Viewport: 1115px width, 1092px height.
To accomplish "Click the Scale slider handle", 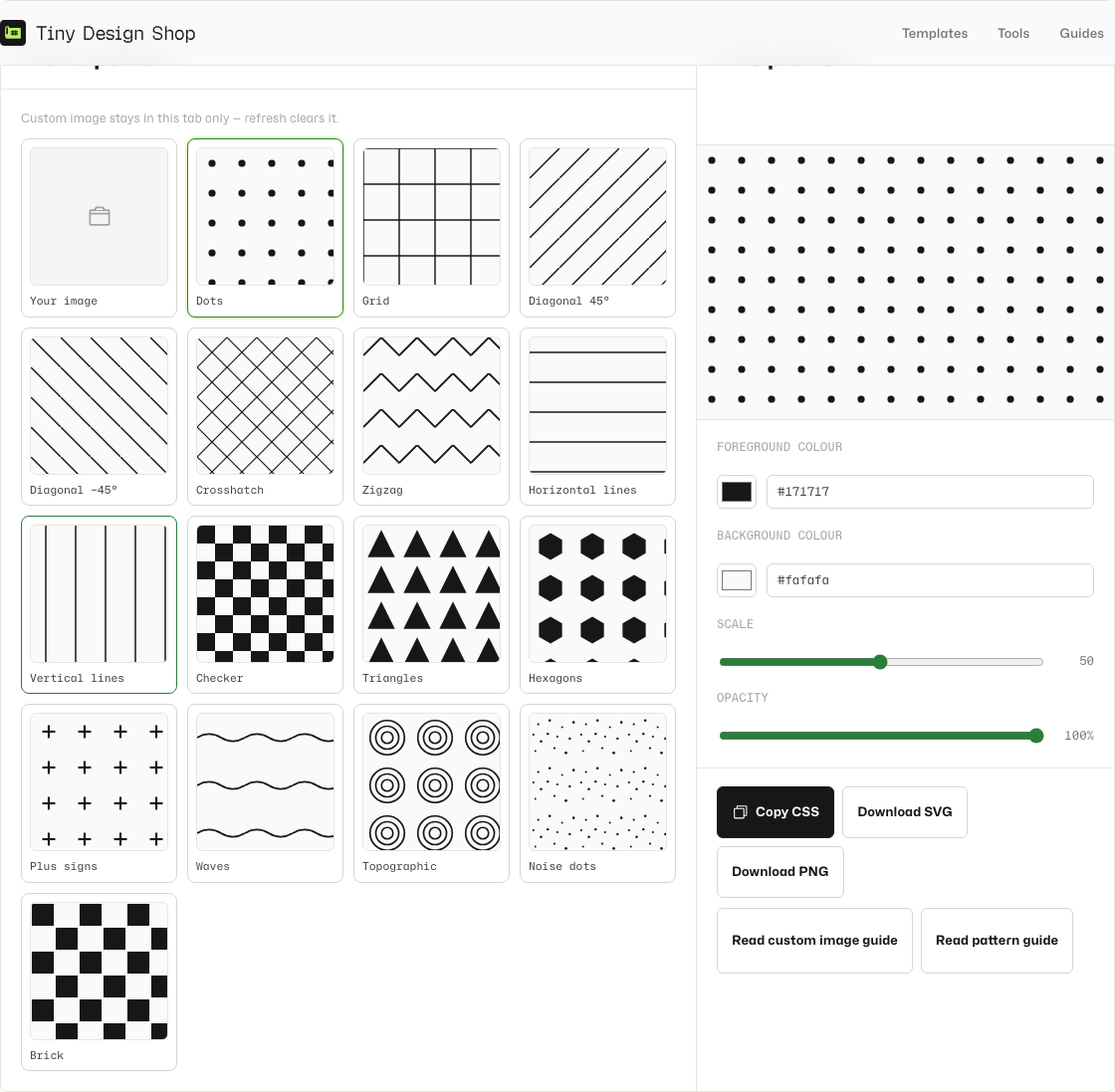I will (880, 662).
